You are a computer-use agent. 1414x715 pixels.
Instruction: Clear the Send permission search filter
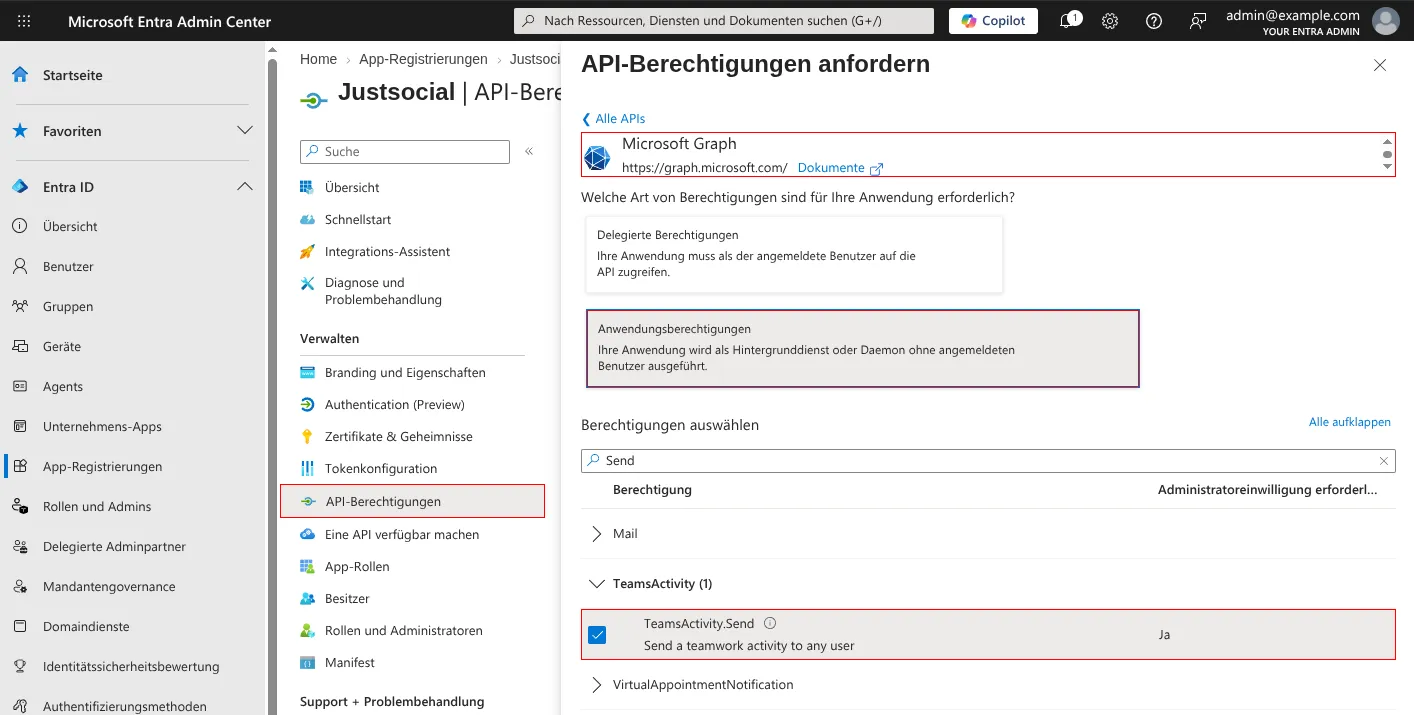coord(1384,461)
